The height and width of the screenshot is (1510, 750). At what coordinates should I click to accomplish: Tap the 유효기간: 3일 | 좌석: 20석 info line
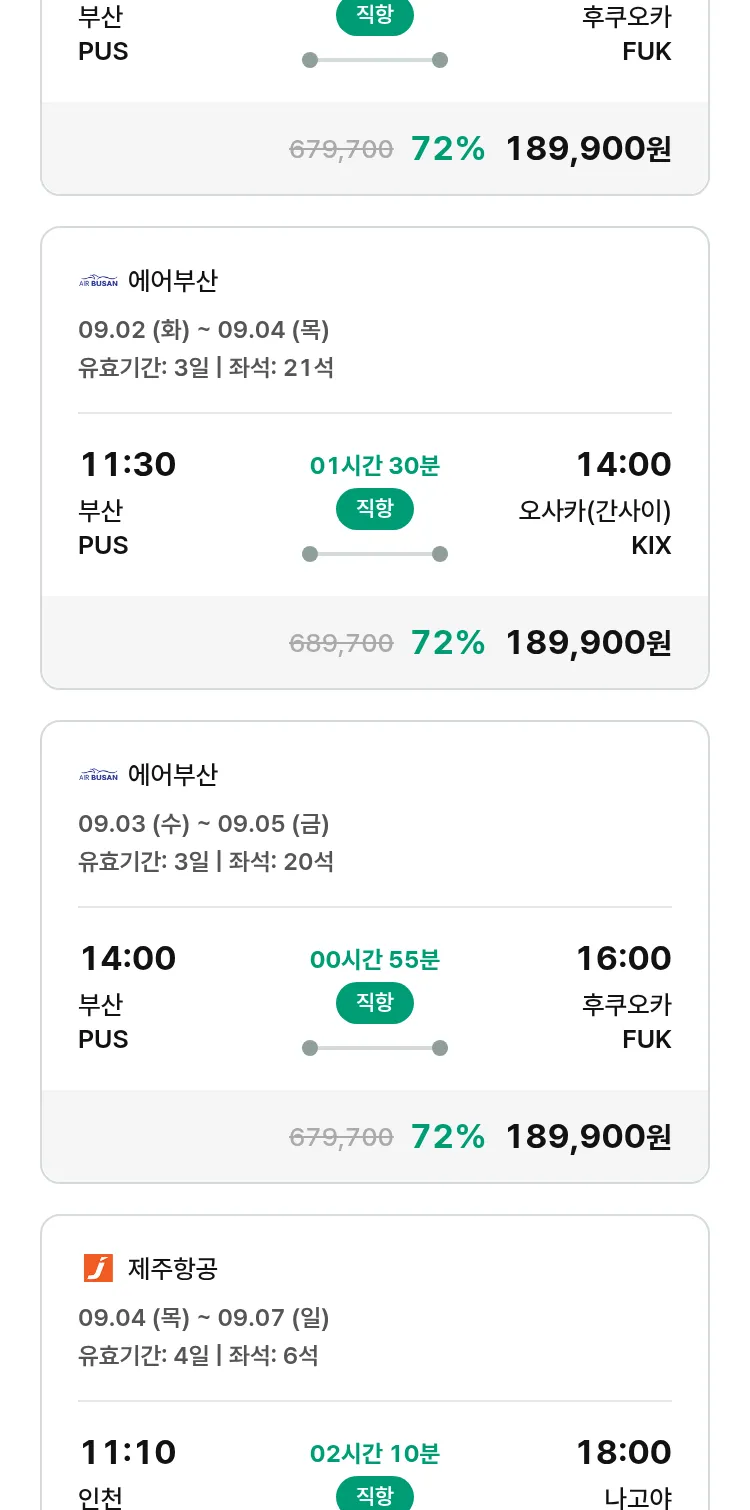pos(206,861)
